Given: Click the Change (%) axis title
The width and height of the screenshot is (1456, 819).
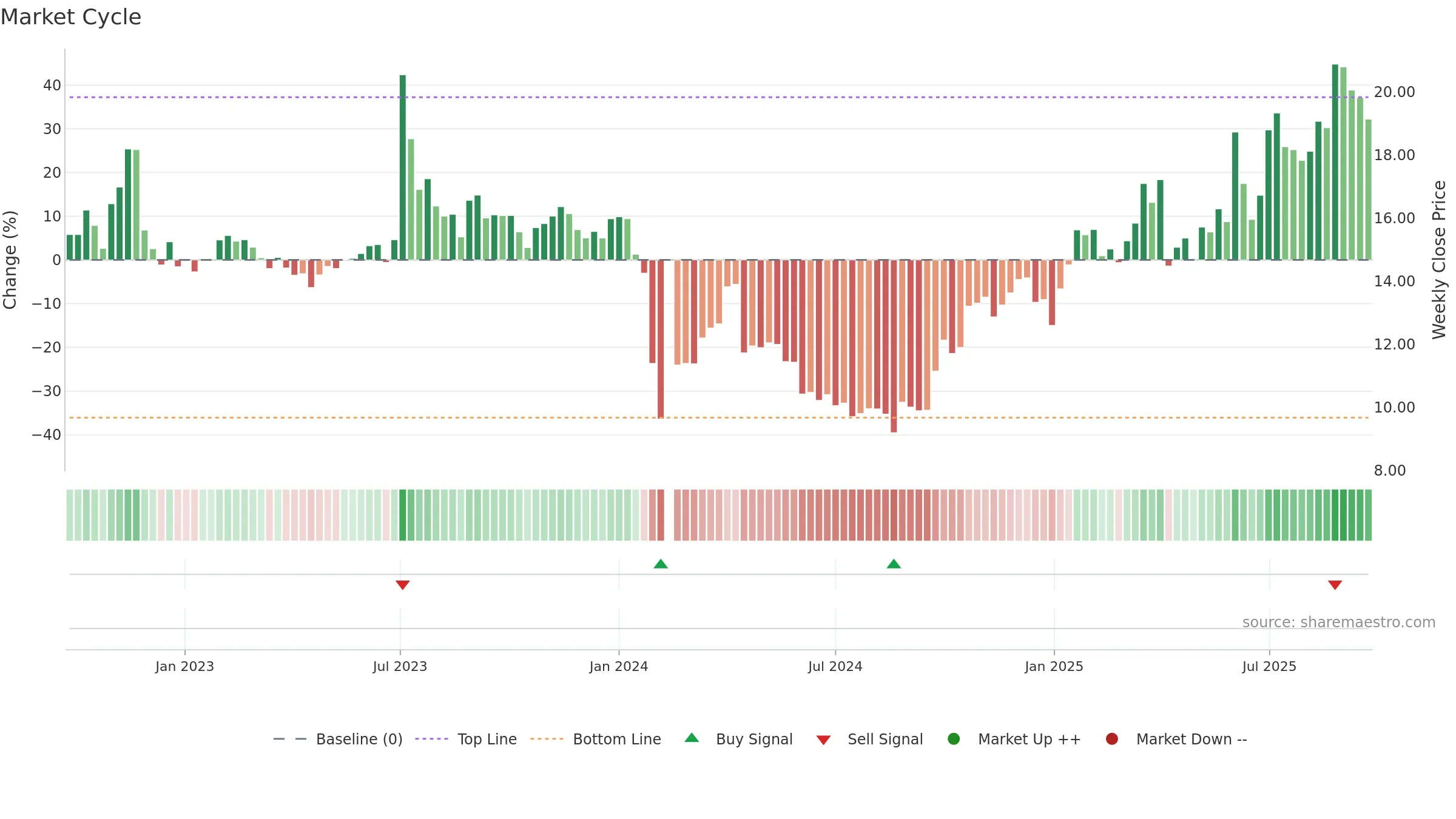Looking at the screenshot, I should point(10,260).
